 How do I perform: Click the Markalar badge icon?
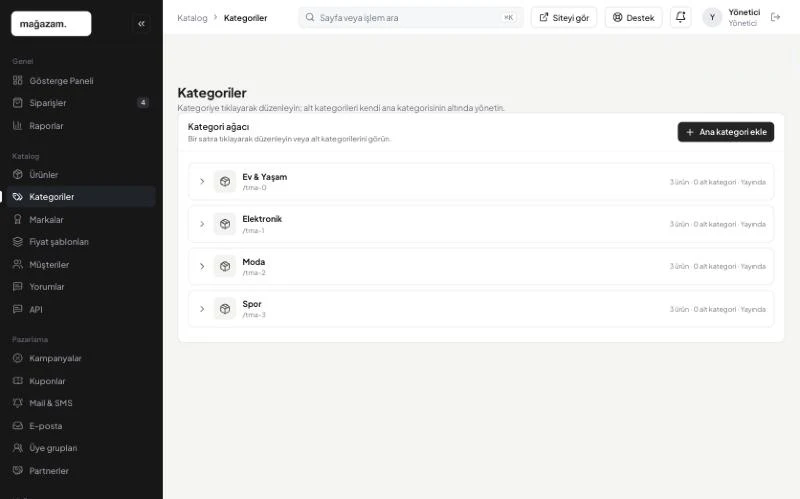[18, 219]
